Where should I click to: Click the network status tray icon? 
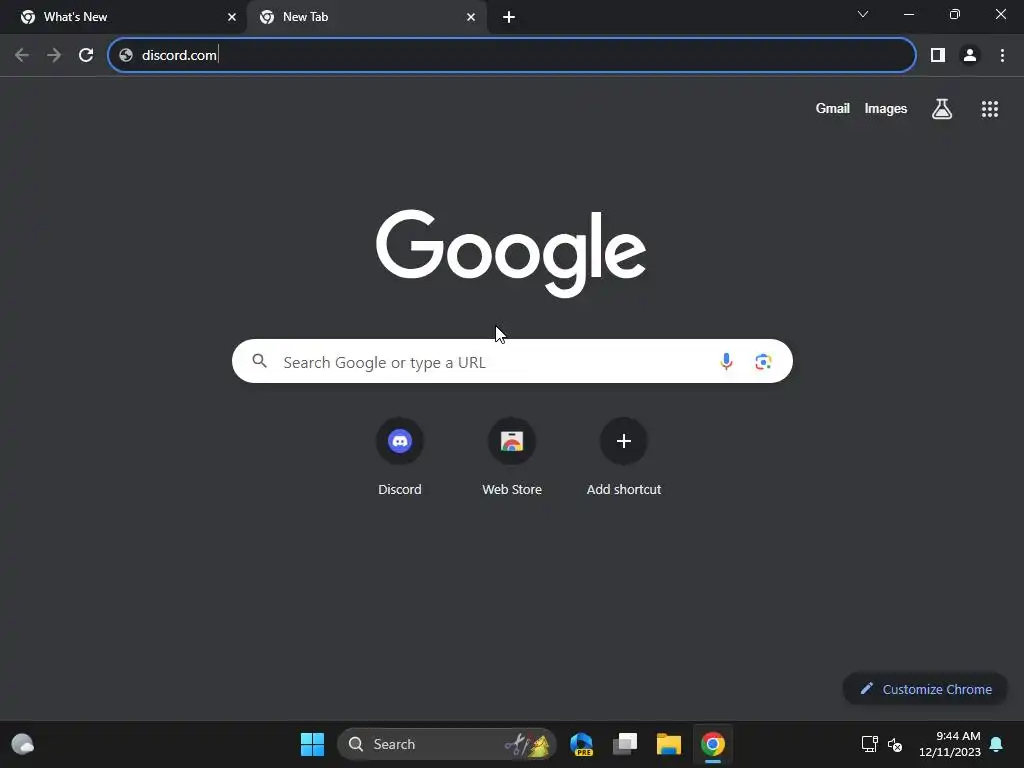870,744
